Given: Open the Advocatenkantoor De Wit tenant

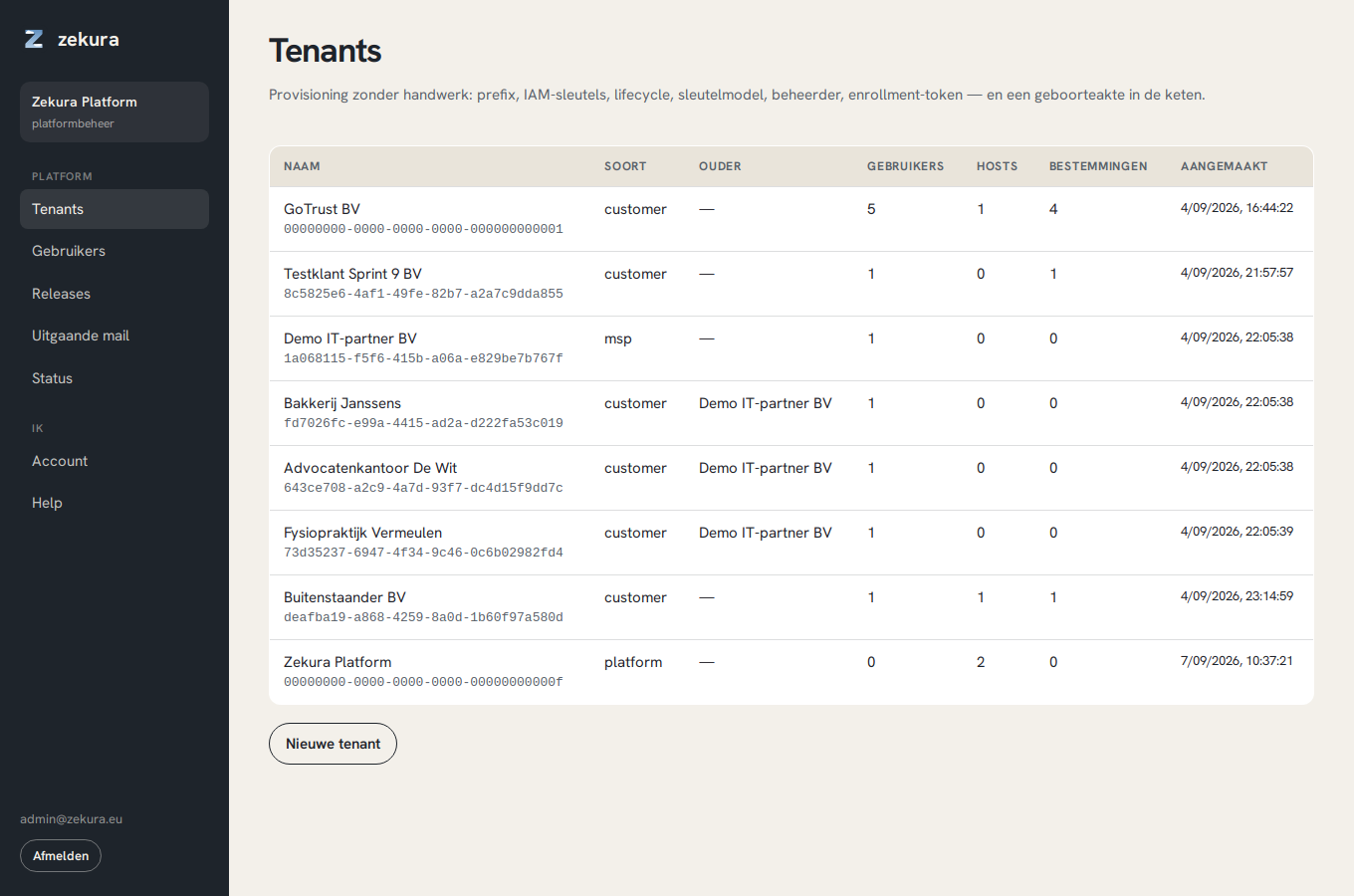Looking at the screenshot, I should point(370,468).
